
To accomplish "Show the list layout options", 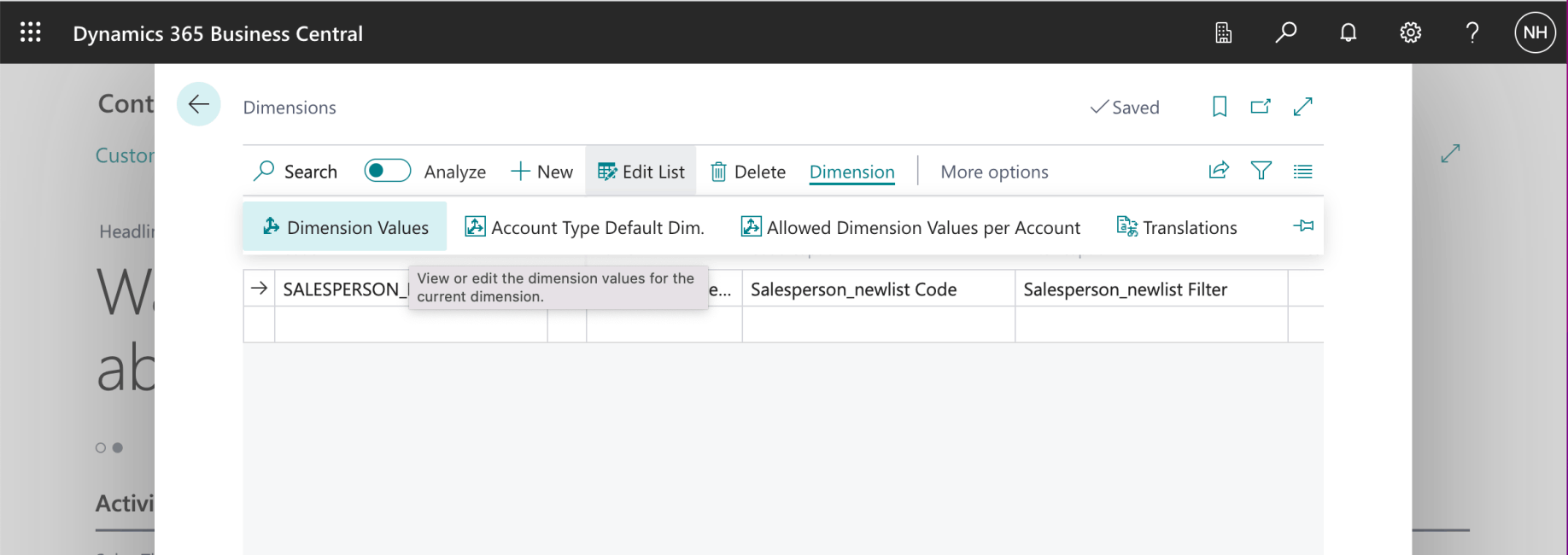I will point(1302,171).
